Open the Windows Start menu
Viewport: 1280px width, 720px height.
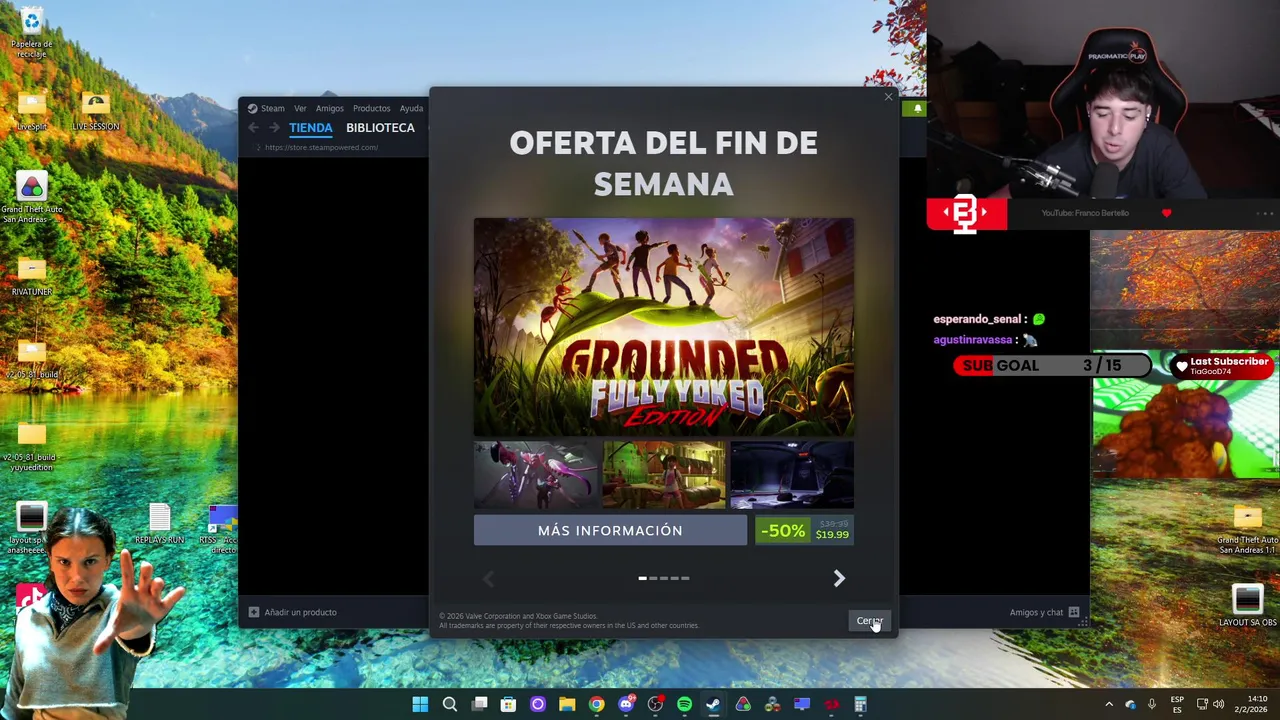click(420, 704)
